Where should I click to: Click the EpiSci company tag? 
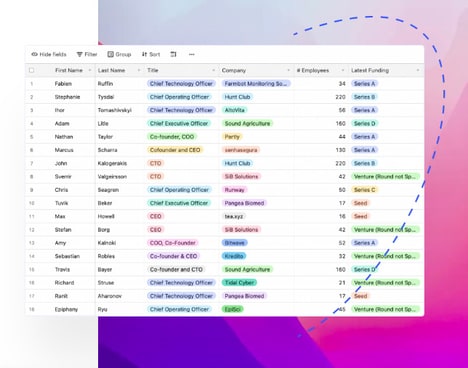point(232,309)
